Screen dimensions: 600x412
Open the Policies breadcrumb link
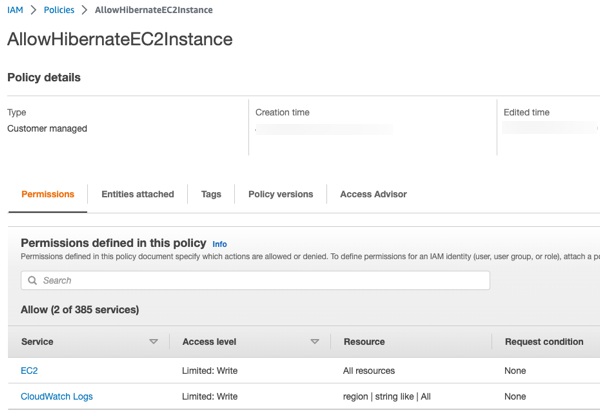[x=59, y=10]
